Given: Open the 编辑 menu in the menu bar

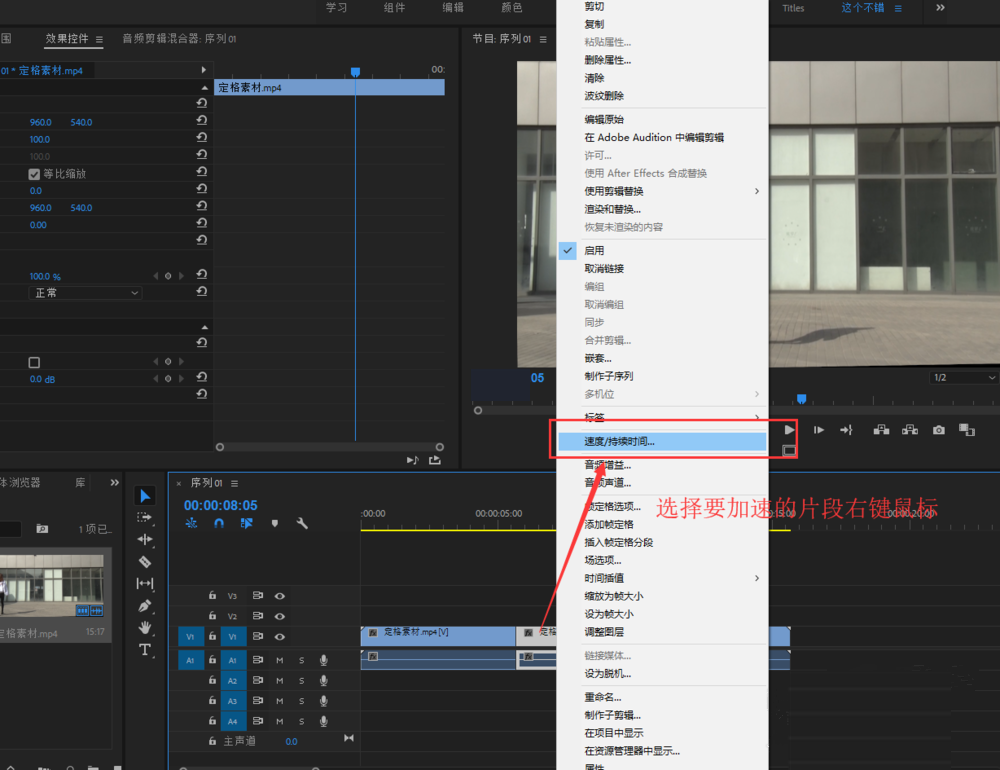Looking at the screenshot, I should tap(452, 8).
